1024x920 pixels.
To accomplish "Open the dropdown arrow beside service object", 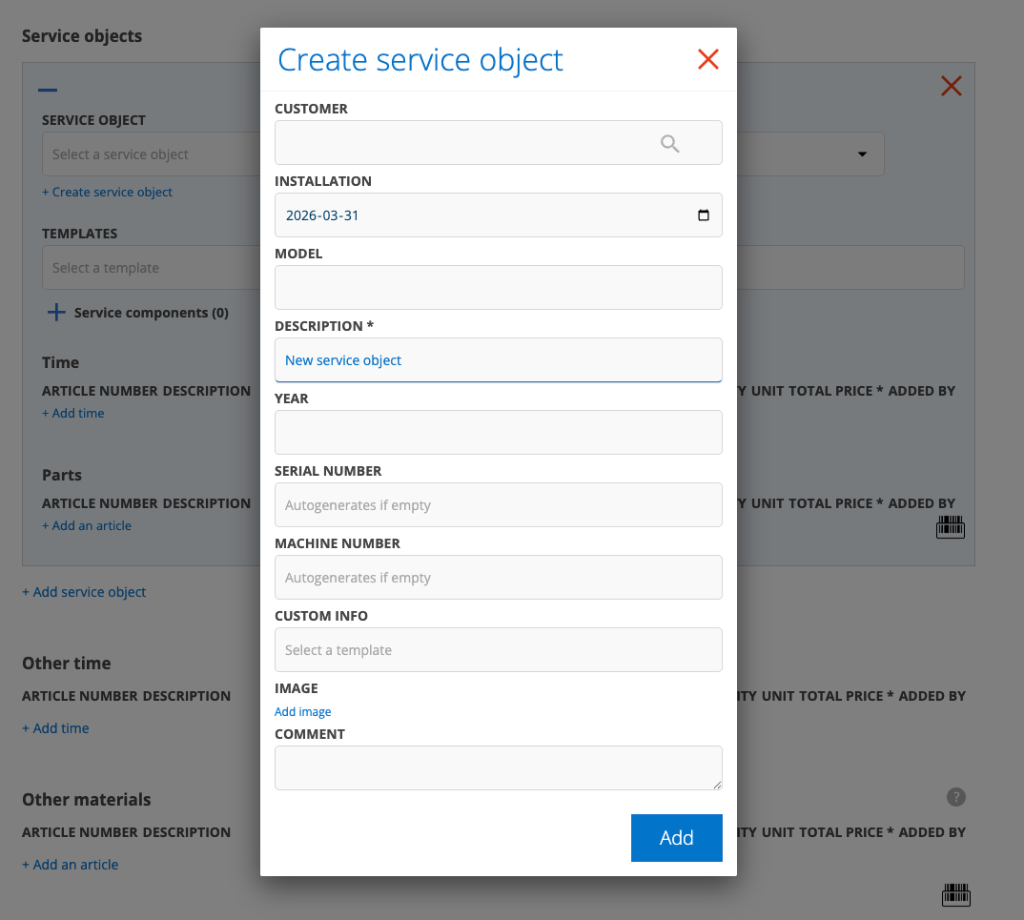I will point(862,155).
